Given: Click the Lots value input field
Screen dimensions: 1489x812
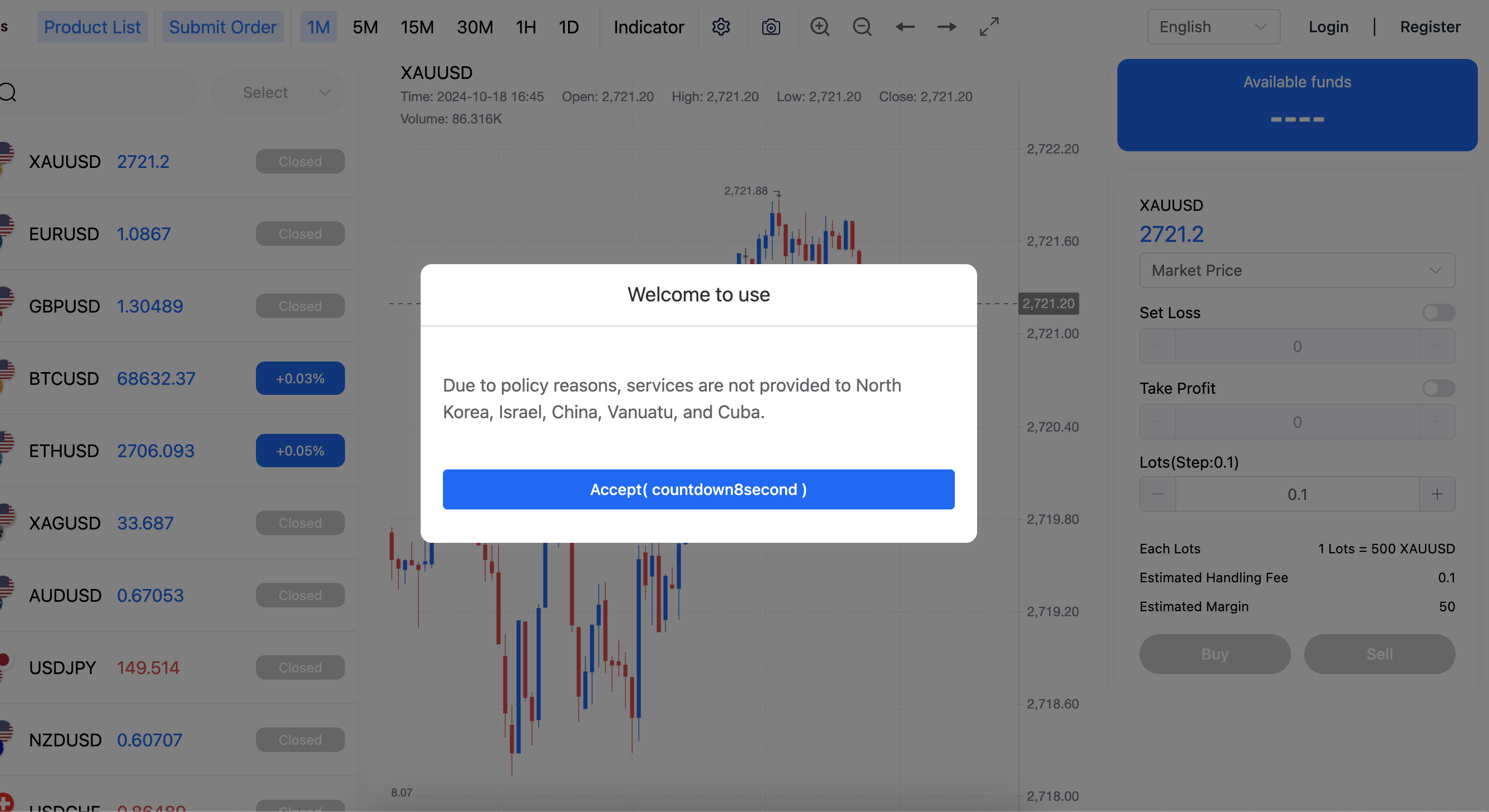Looking at the screenshot, I should tap(1296, 494).
